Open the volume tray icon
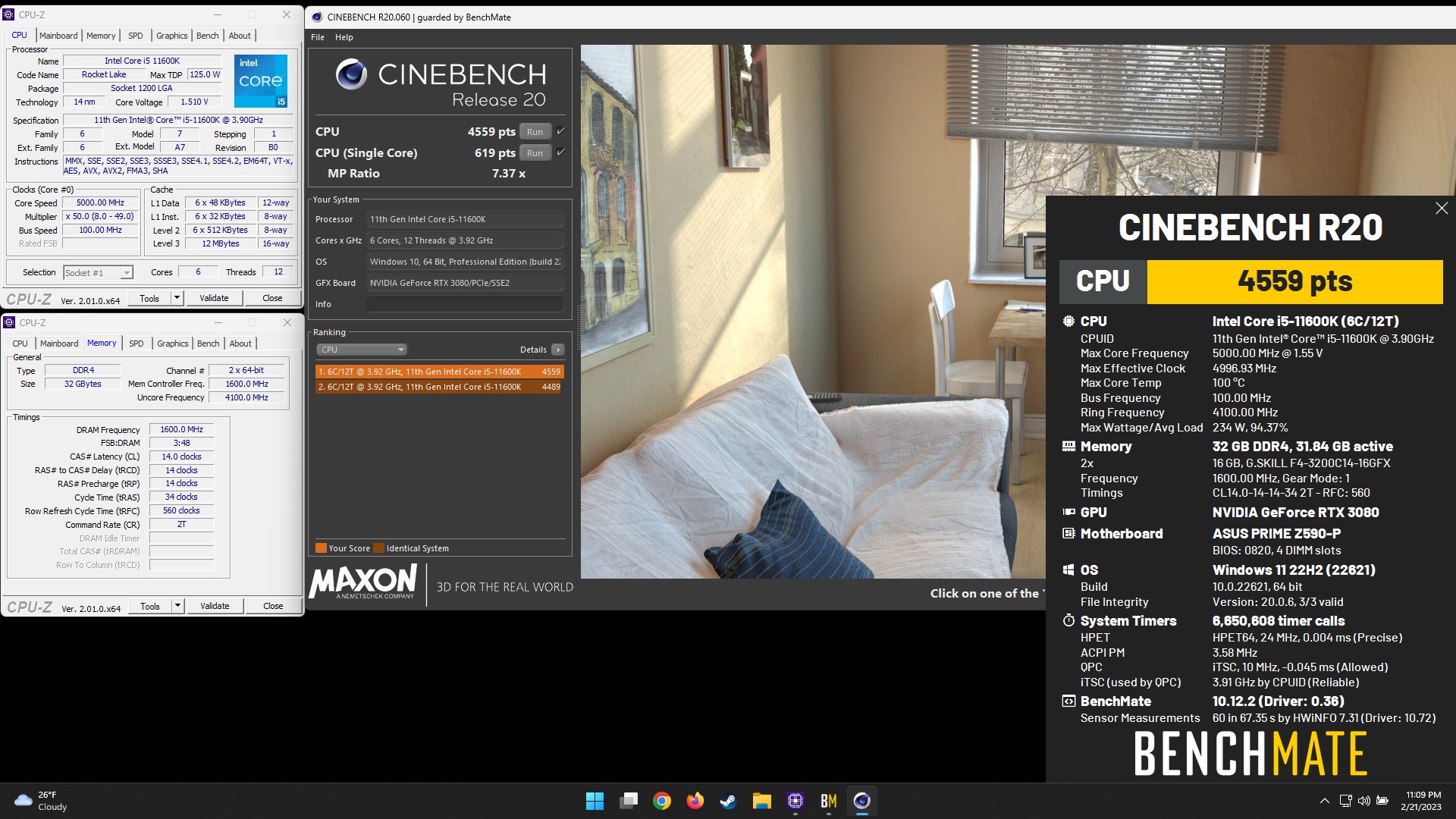1456x819 pixels. click(1364, 801)
